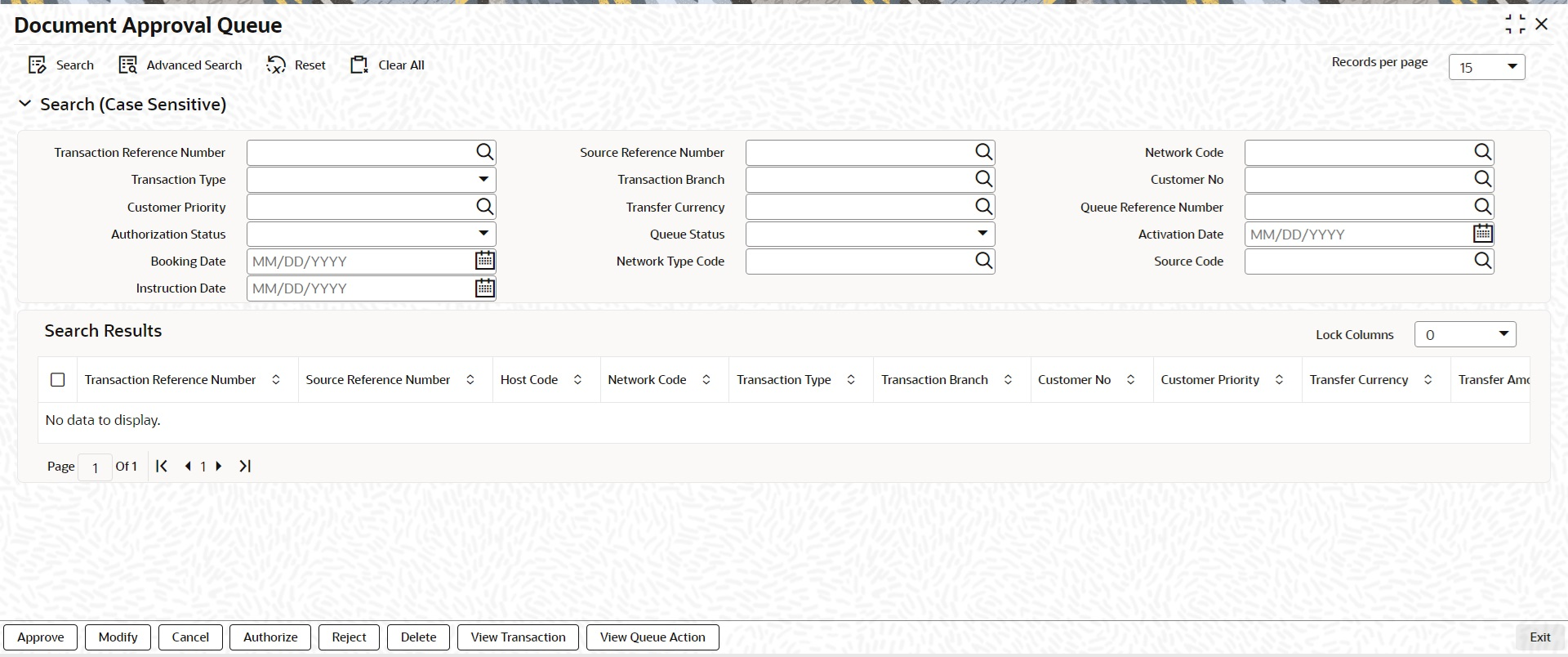Viewport: 1568px width, 657px height.
Task: Click the Modify button
Action: click(118, 637)
